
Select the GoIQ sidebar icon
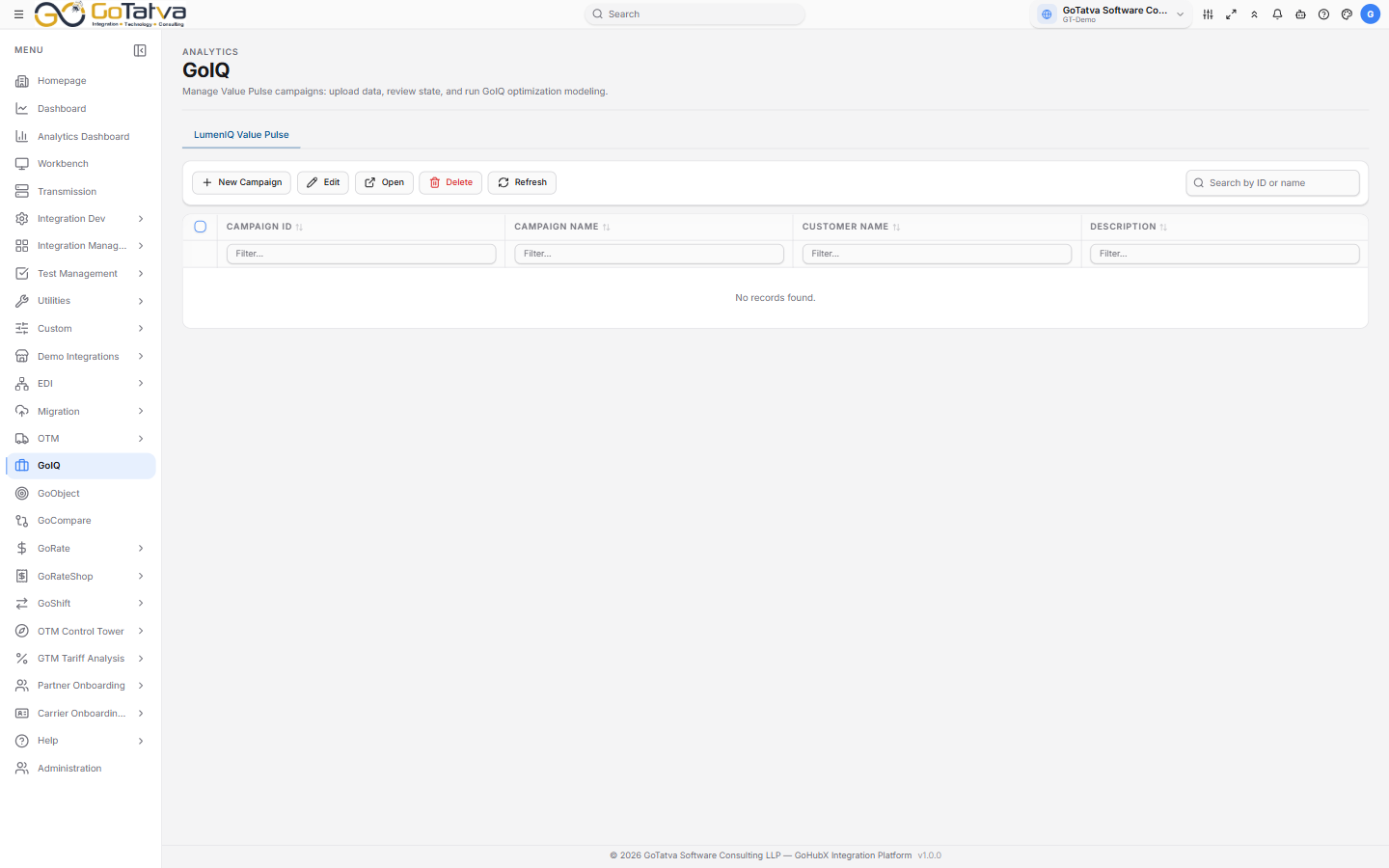22,466
